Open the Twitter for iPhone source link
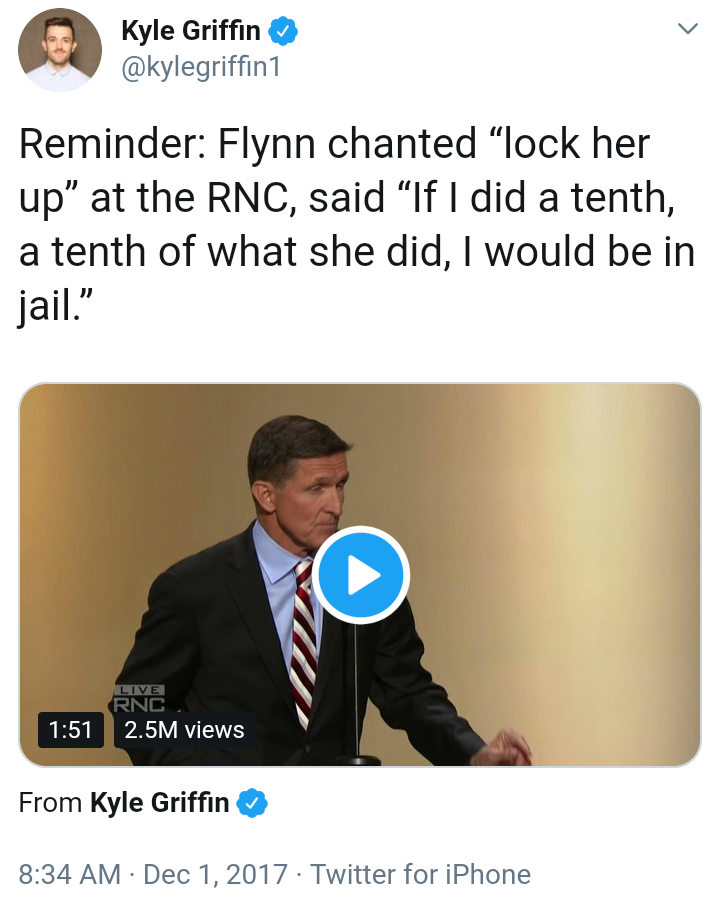 (420, 874)
